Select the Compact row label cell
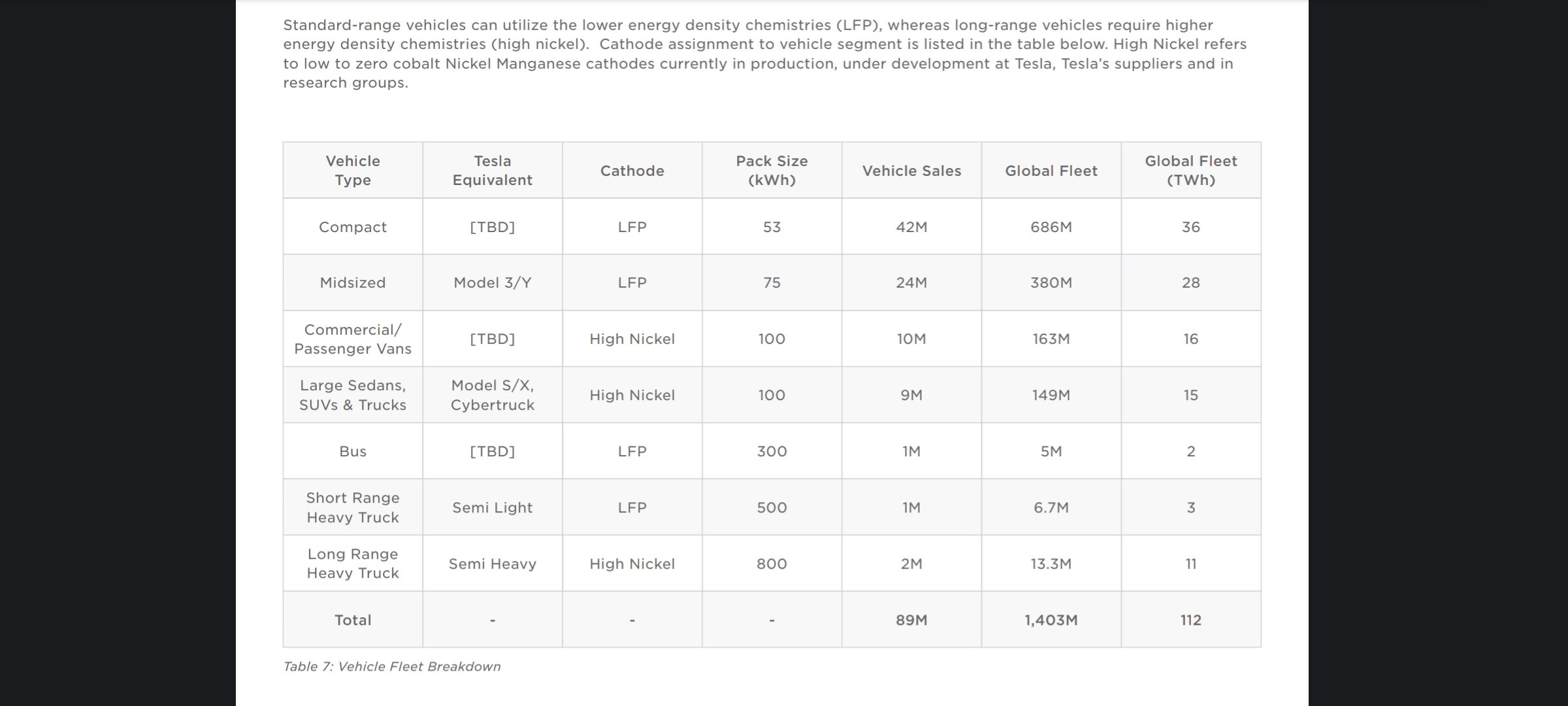 353,227
